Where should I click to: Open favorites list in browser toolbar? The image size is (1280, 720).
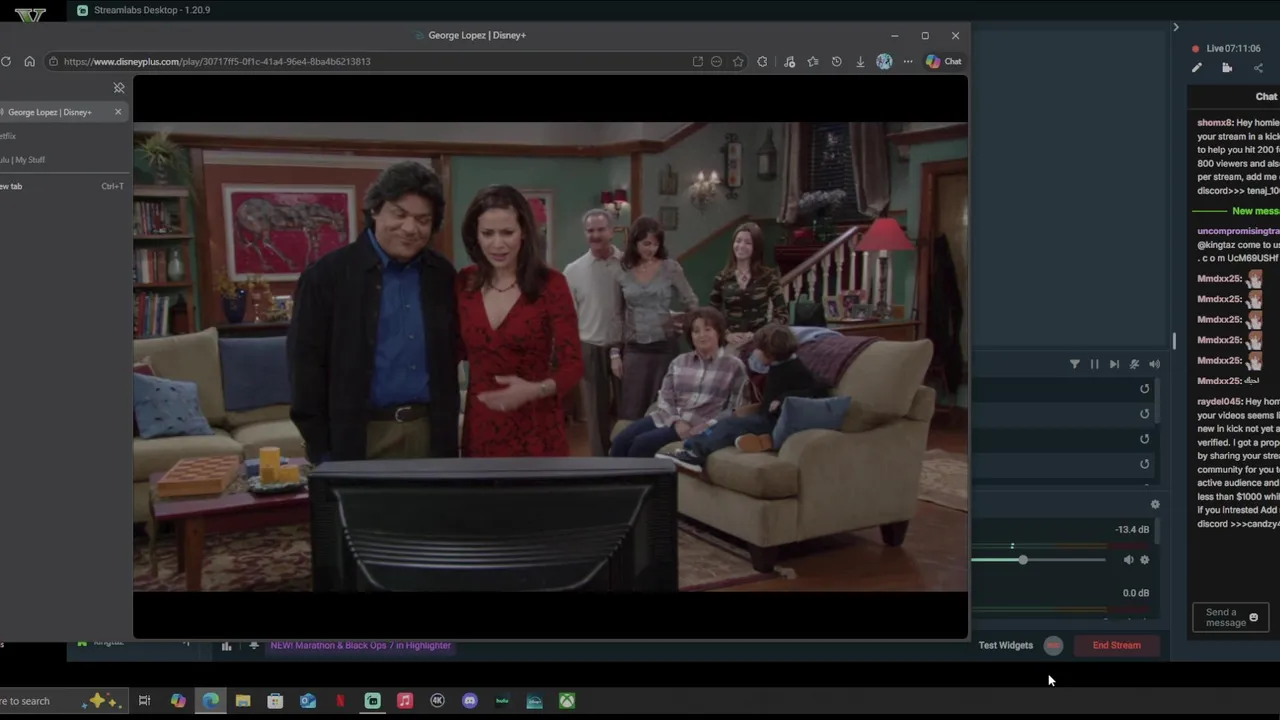813,61
